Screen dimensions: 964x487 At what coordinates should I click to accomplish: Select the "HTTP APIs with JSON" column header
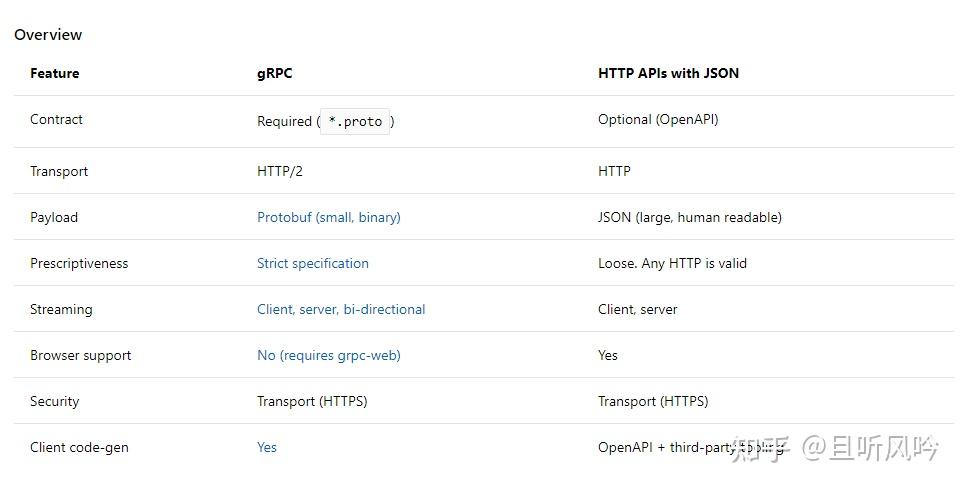[x=668, y=73]
